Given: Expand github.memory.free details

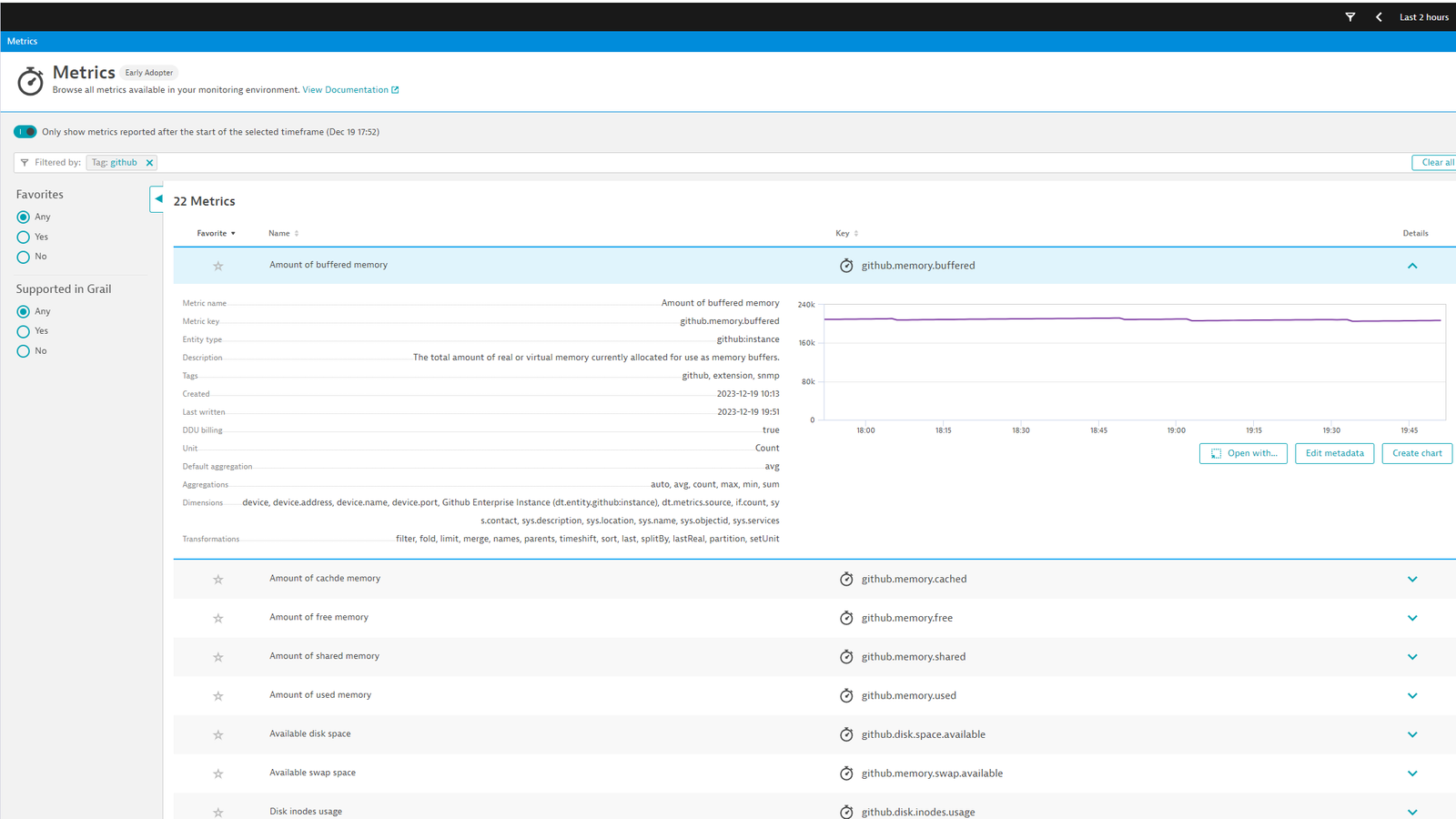Looking at the screenshot, I should click(x=1412, y=618).
